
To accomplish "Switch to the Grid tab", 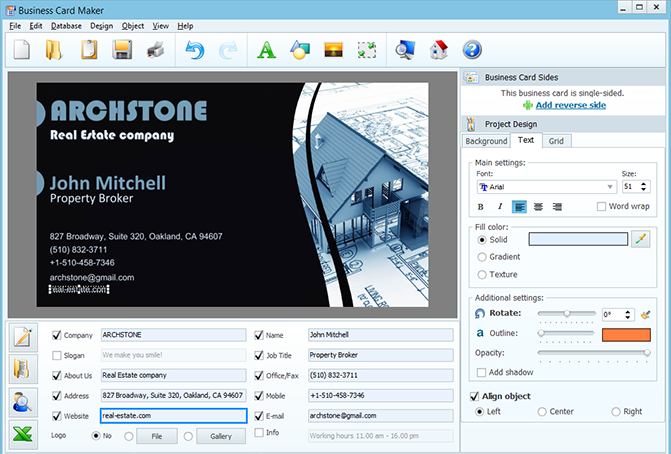I will [x=556, y=141].
